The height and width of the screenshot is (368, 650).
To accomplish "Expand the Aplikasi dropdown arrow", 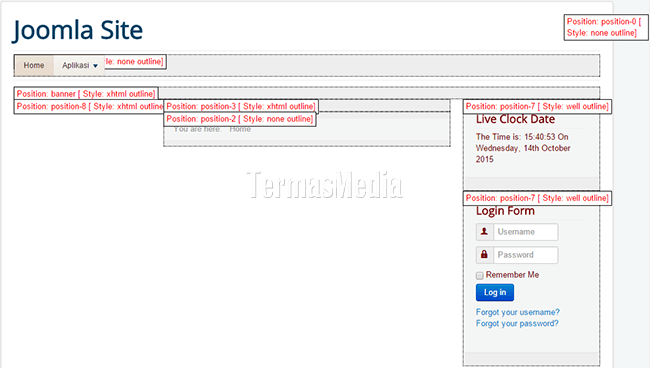I will (x=95, y=66).
